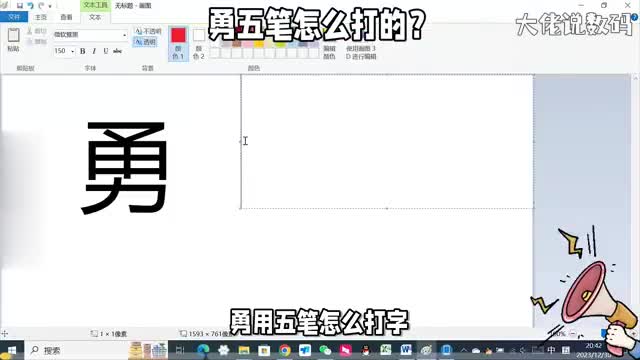The image size is (640, 360).
Task: Click the zoom out minus button in status bar
Action: (573, 334)
